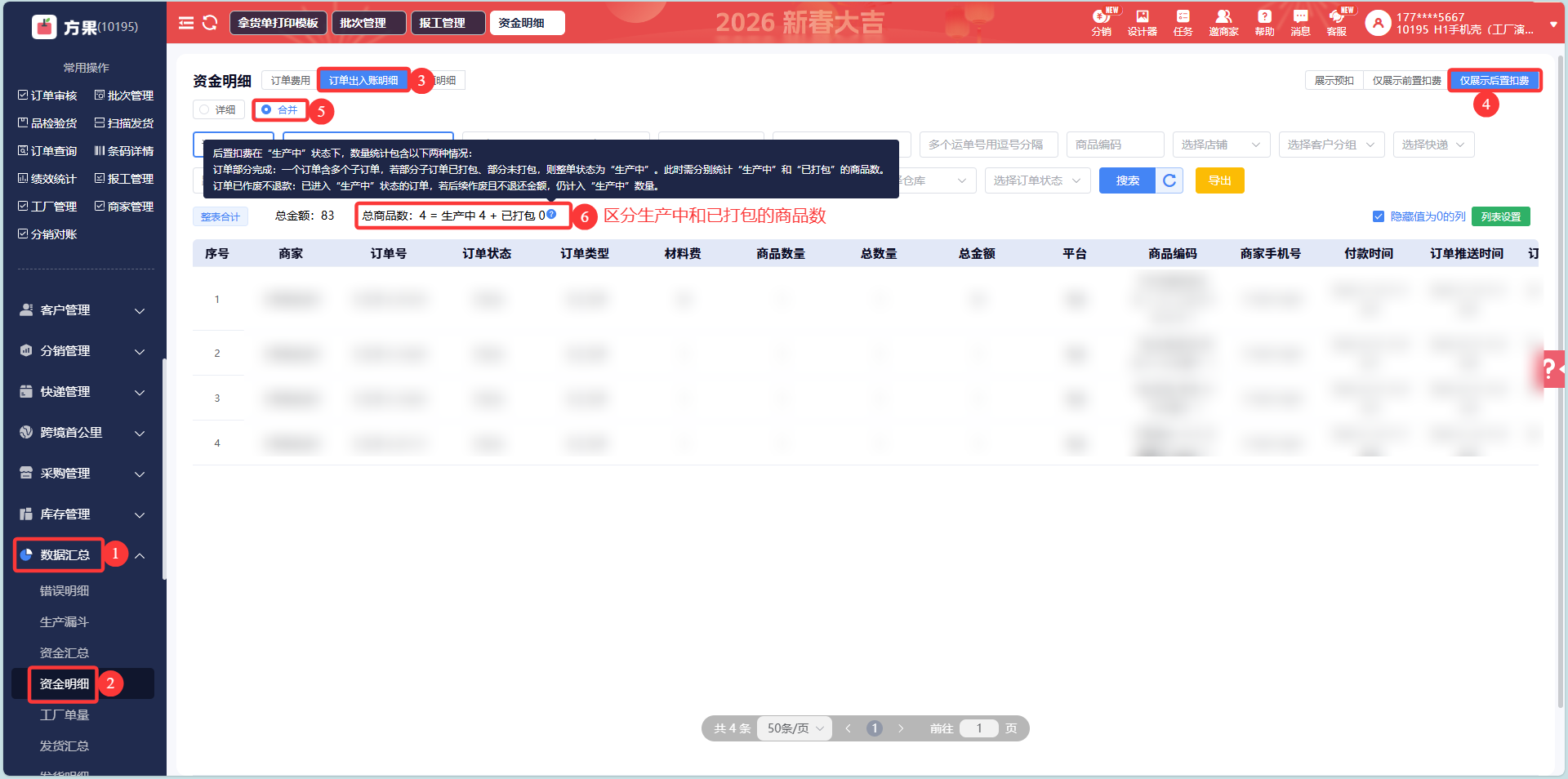Screen dimensions: 1568x779
Task: Contact 客服 customer service icon
Action: click(x=1337, y=22)
